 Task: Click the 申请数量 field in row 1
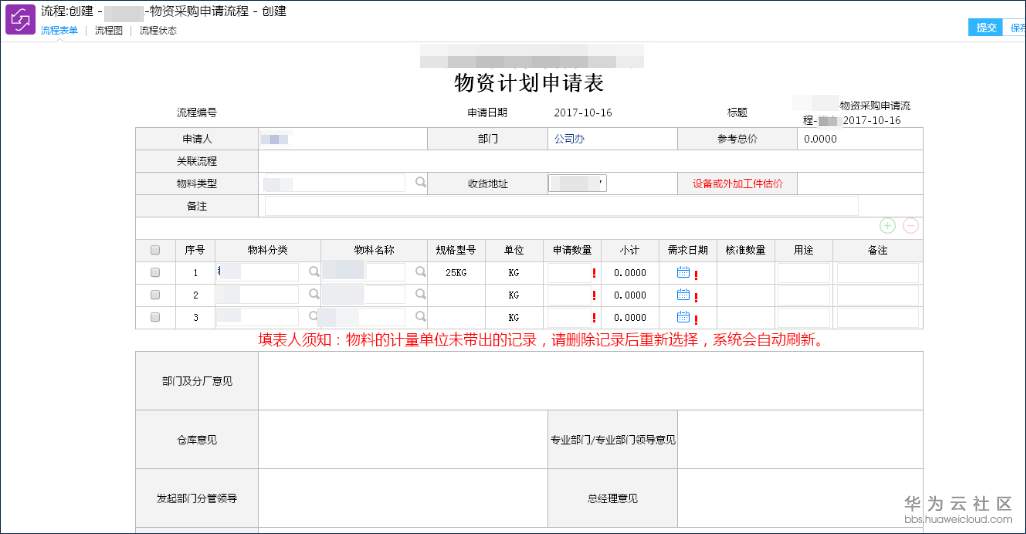(568, 272)
